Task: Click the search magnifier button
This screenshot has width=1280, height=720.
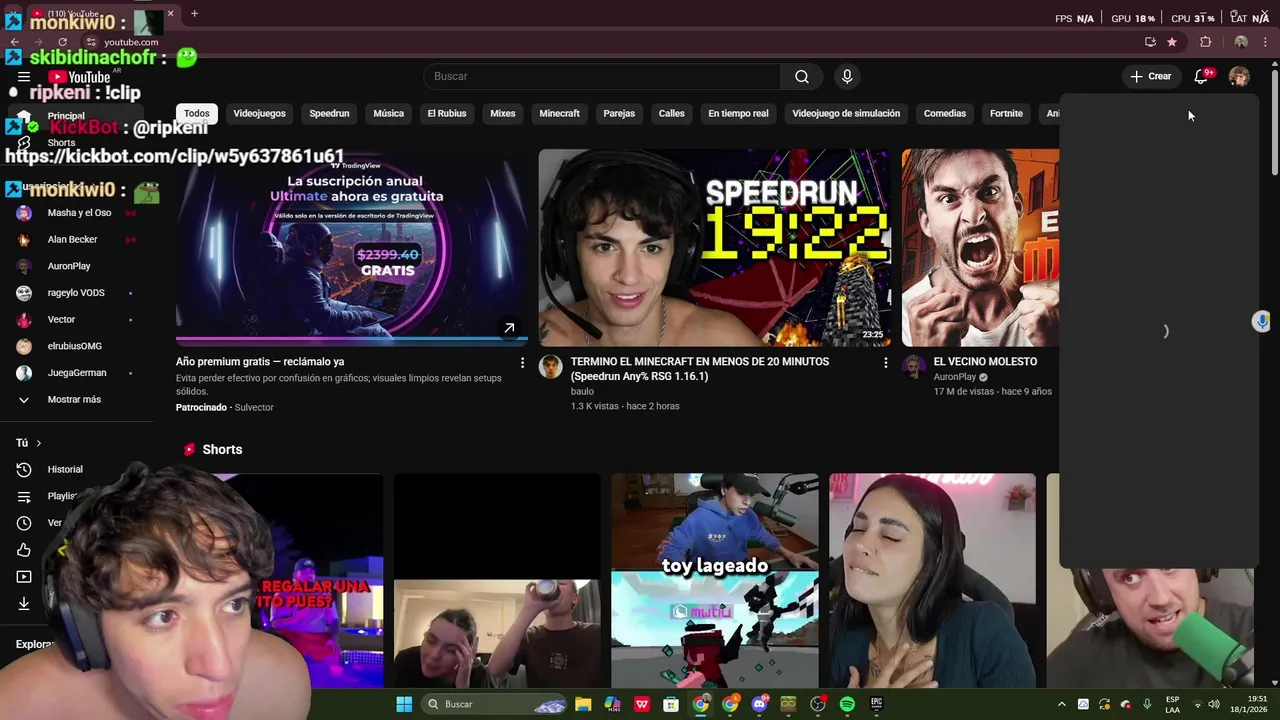Action: [801, 76]
